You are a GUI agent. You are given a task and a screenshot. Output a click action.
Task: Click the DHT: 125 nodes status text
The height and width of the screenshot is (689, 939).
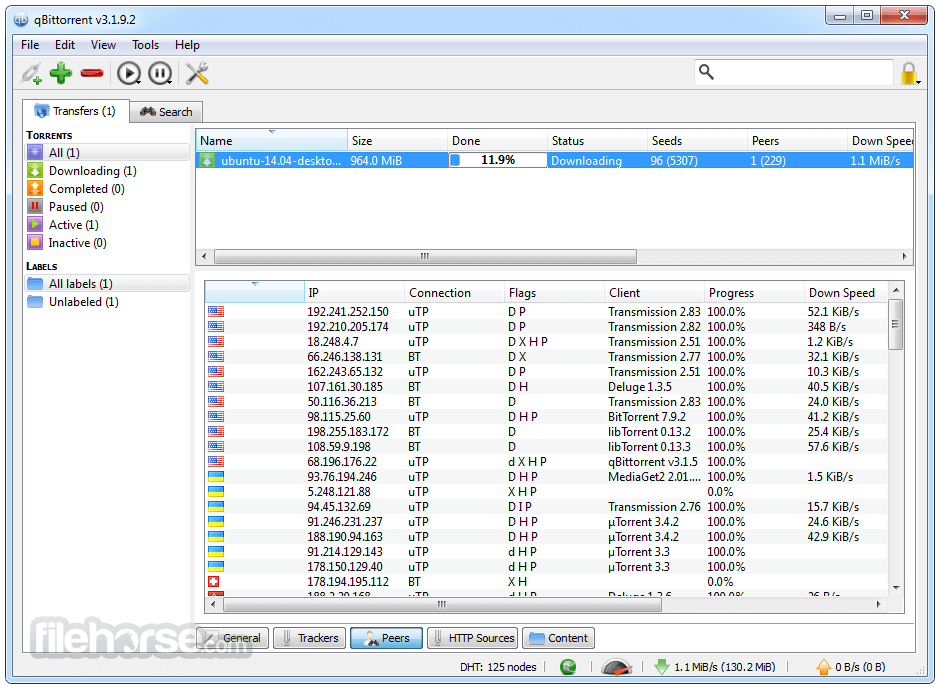[x=498, y=667]
